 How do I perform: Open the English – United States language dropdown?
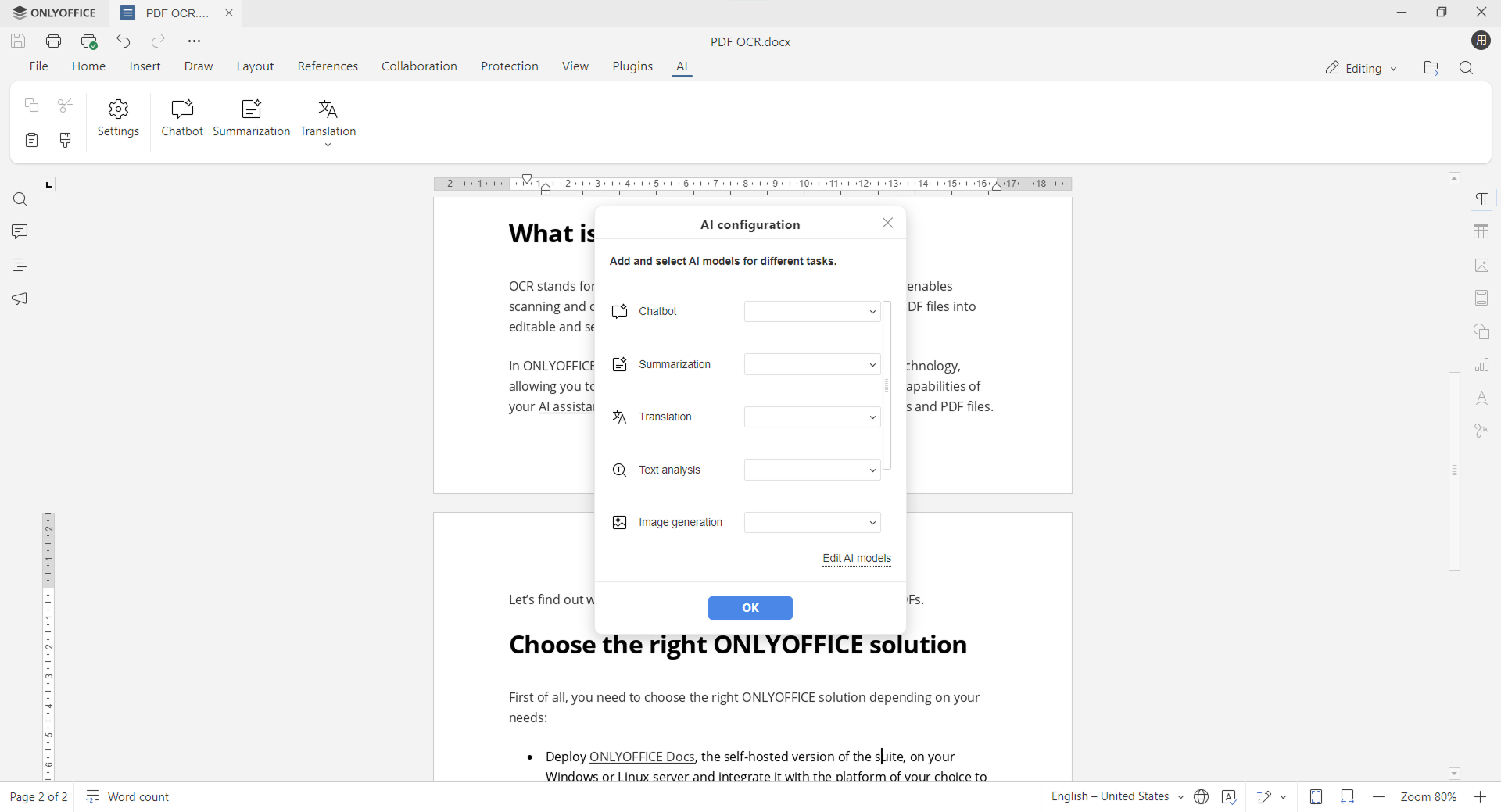pyautogui.click(x=1116, y=797)
